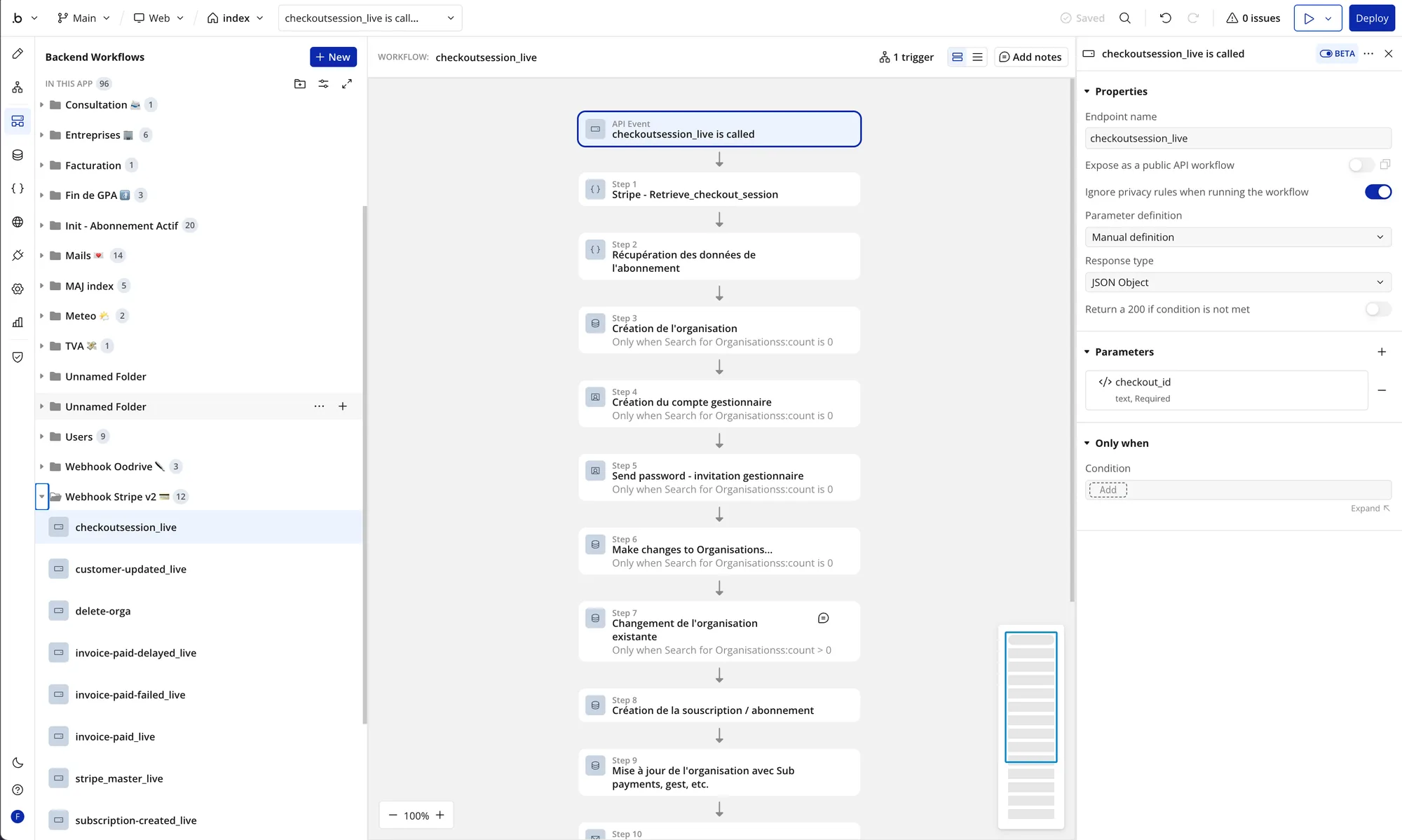Viewport: 1402px width, 840px height.
Task: Collapse the Webhook Stripe v2 folder
Action: pyautogui.click(x=42, y=497)
